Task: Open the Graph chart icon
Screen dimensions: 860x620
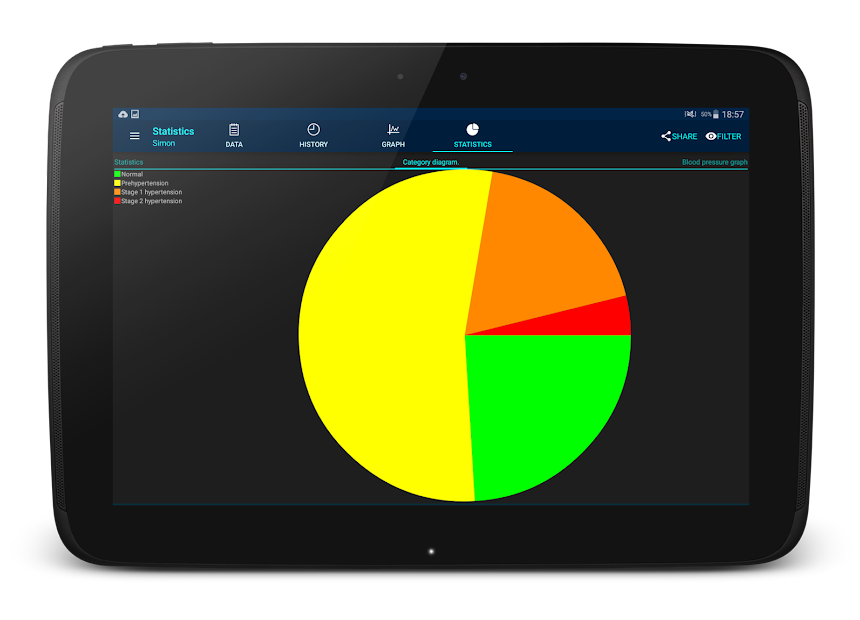Action: coord(393,129)
